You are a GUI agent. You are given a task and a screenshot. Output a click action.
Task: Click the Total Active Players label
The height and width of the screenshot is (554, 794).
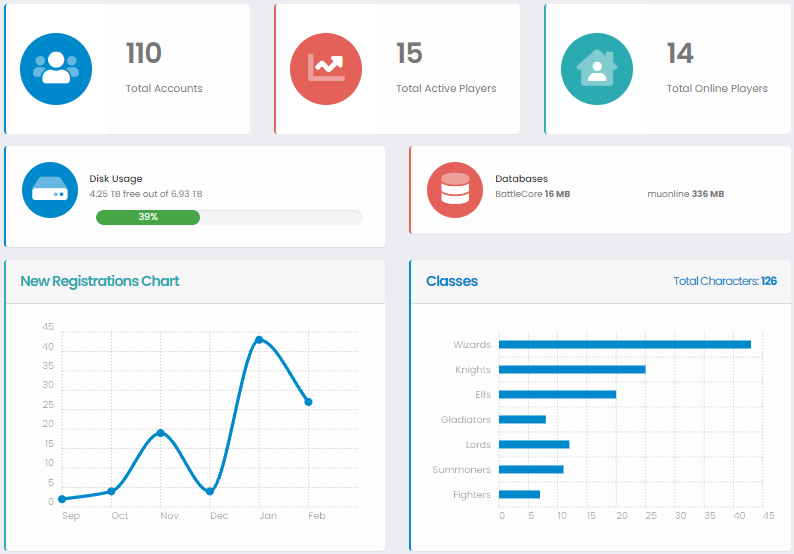[x=446, y=88]
